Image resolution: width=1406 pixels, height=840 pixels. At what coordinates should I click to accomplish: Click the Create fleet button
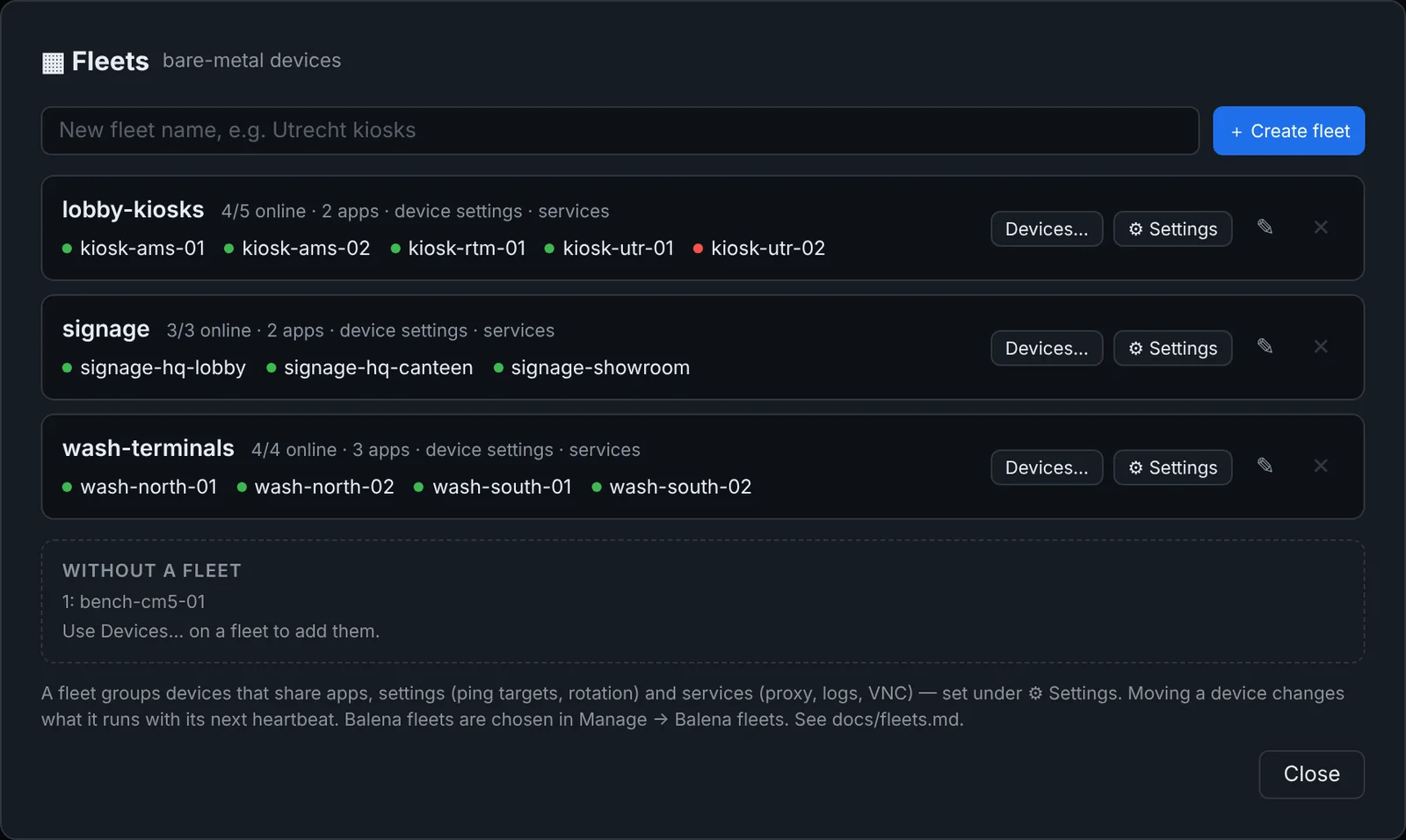(1288, 131)
